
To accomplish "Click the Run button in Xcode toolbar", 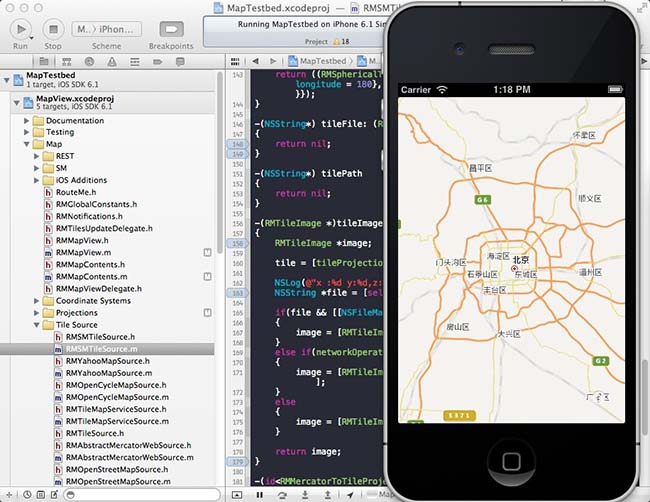I will point(21,29).
